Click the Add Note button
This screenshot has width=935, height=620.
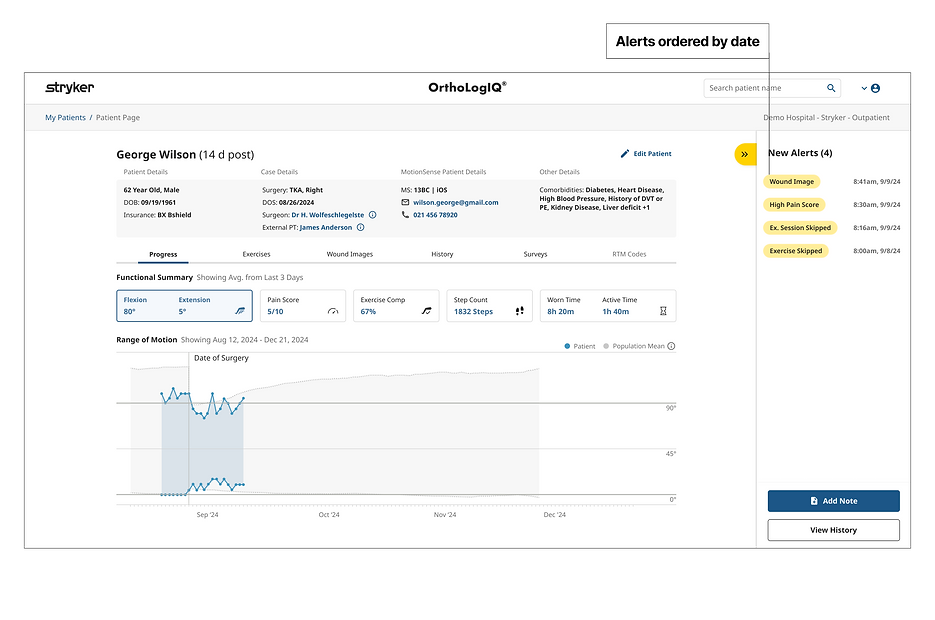point(833,501)
